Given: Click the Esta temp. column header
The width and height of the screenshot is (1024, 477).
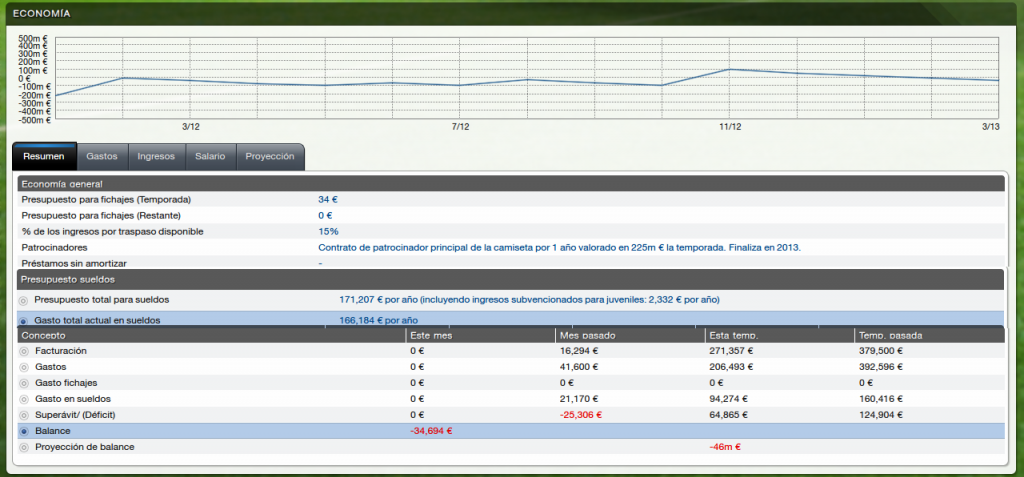Looking at the screenshot, I should pyautogui.click(x=779, y=335).
